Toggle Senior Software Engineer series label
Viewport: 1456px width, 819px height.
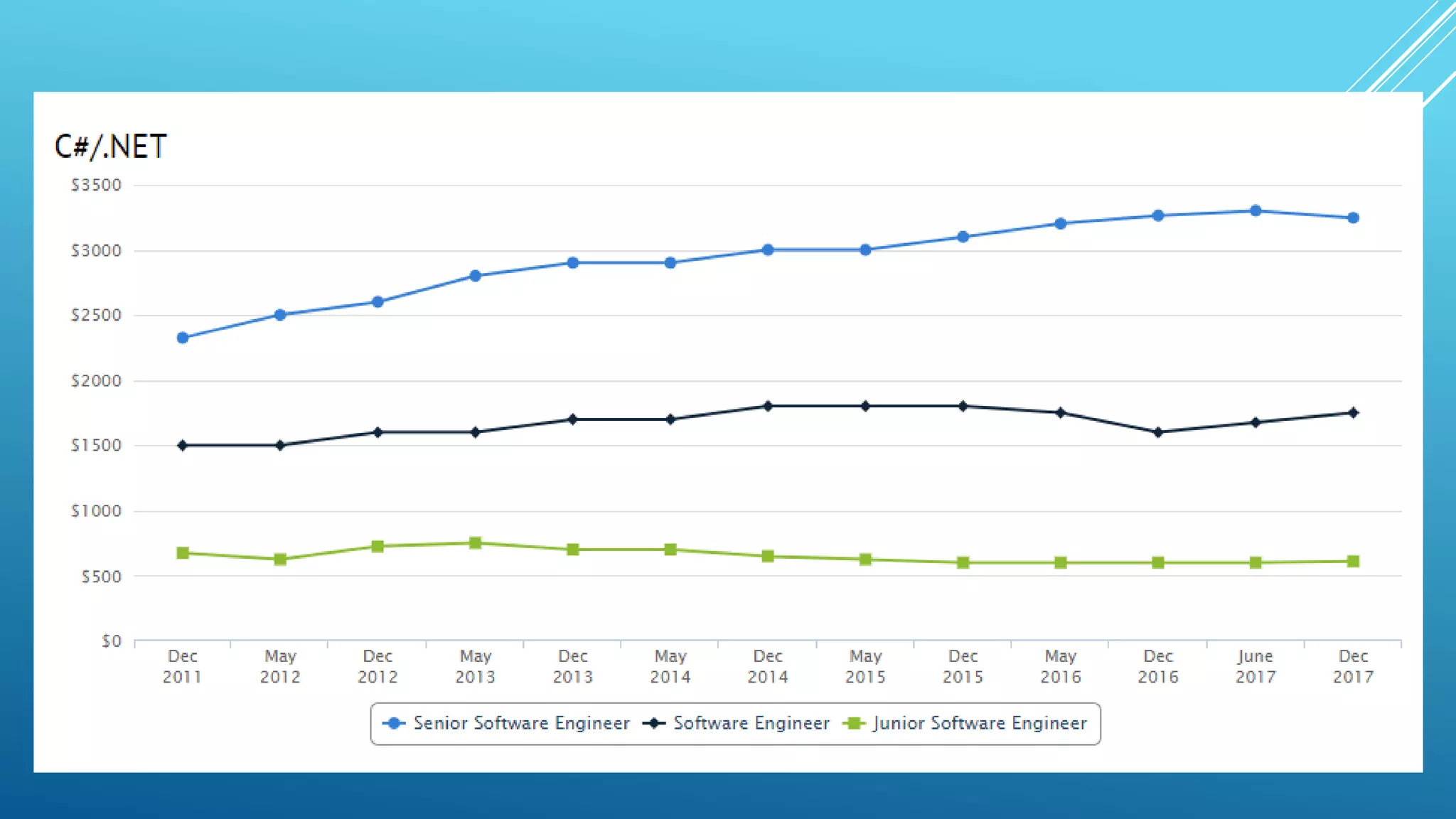(521, 724)
